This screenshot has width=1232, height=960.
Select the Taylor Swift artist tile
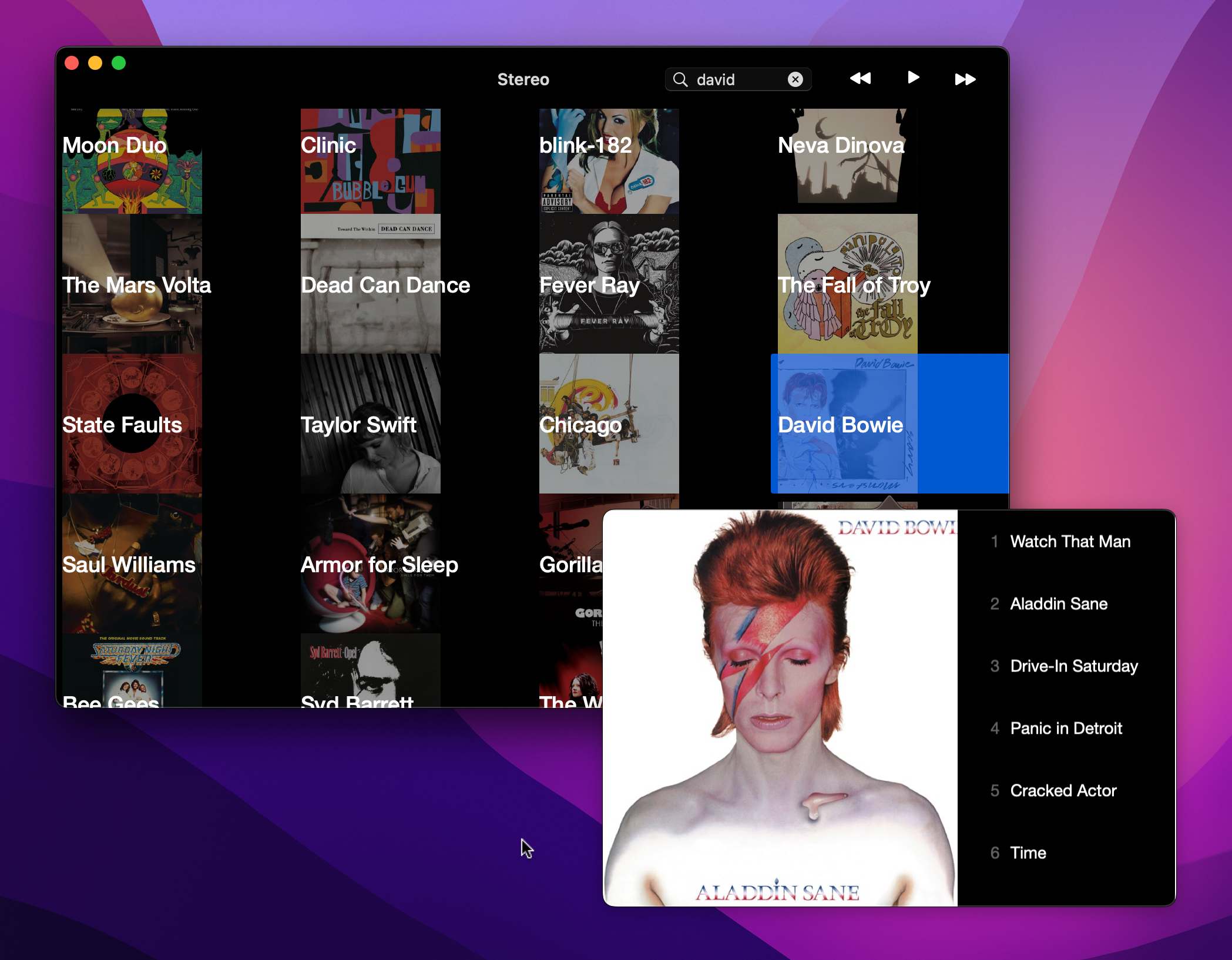tap(371, 424)
